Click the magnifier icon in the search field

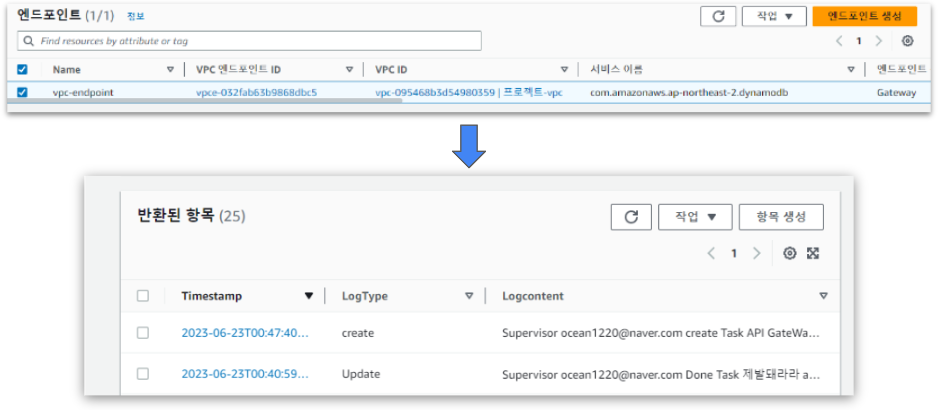(28, 41)
